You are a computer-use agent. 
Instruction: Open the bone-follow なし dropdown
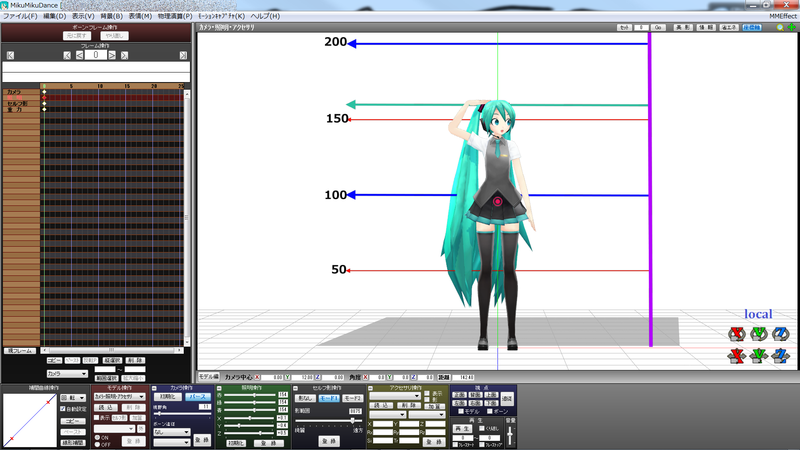click(171, 432)
